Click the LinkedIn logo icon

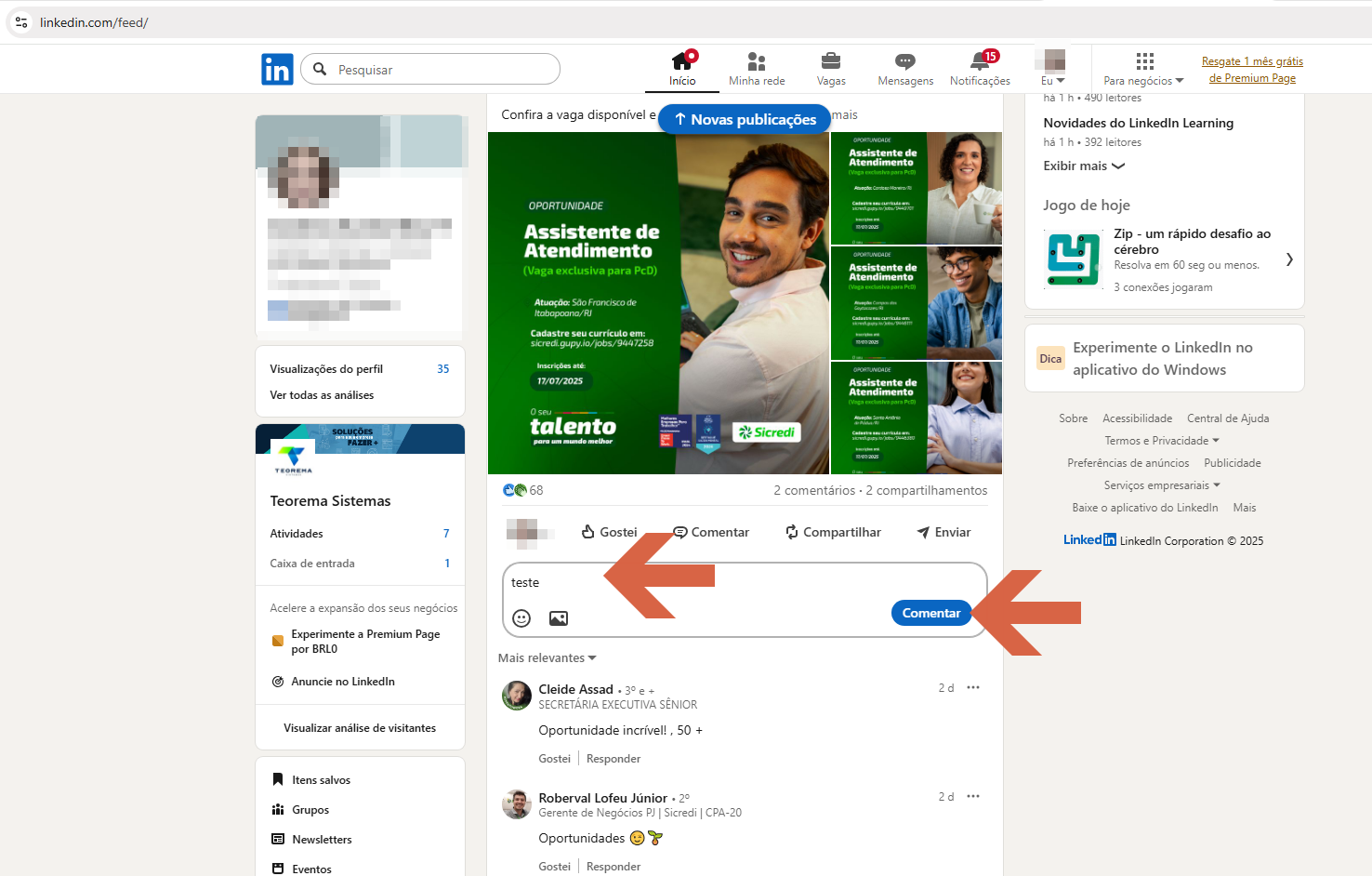pos(277,69)
